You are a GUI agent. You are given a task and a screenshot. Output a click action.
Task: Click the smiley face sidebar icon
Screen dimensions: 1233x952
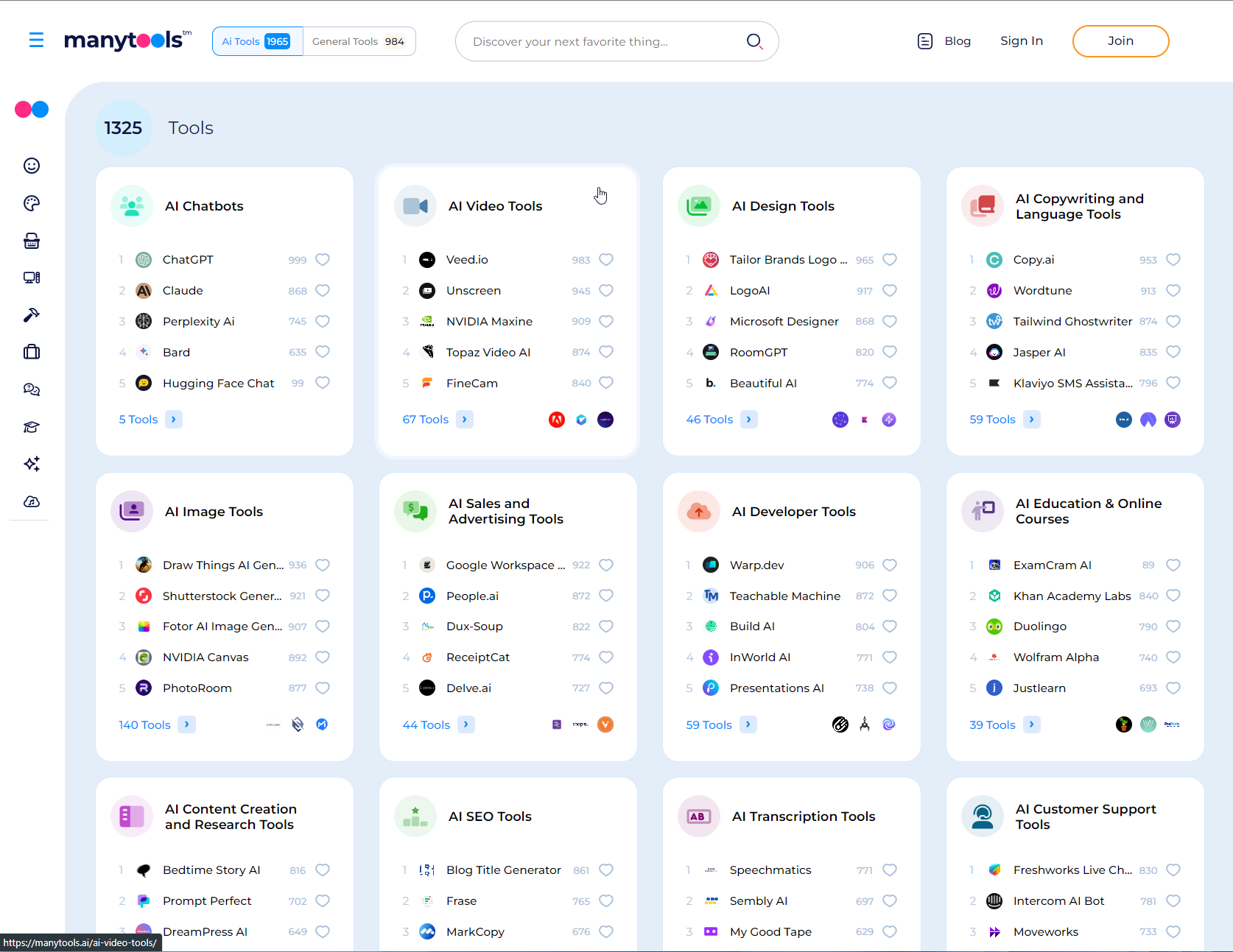(x=32, y=166)
